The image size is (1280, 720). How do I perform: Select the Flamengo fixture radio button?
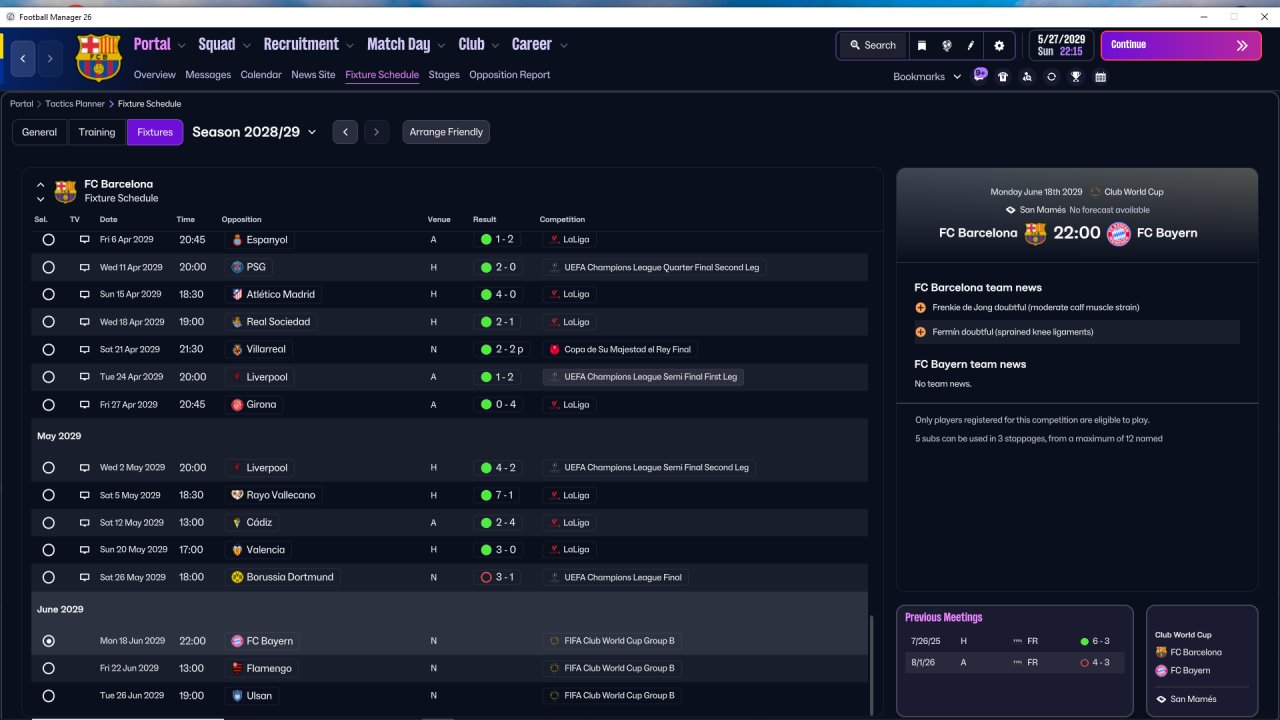[49, 668]
